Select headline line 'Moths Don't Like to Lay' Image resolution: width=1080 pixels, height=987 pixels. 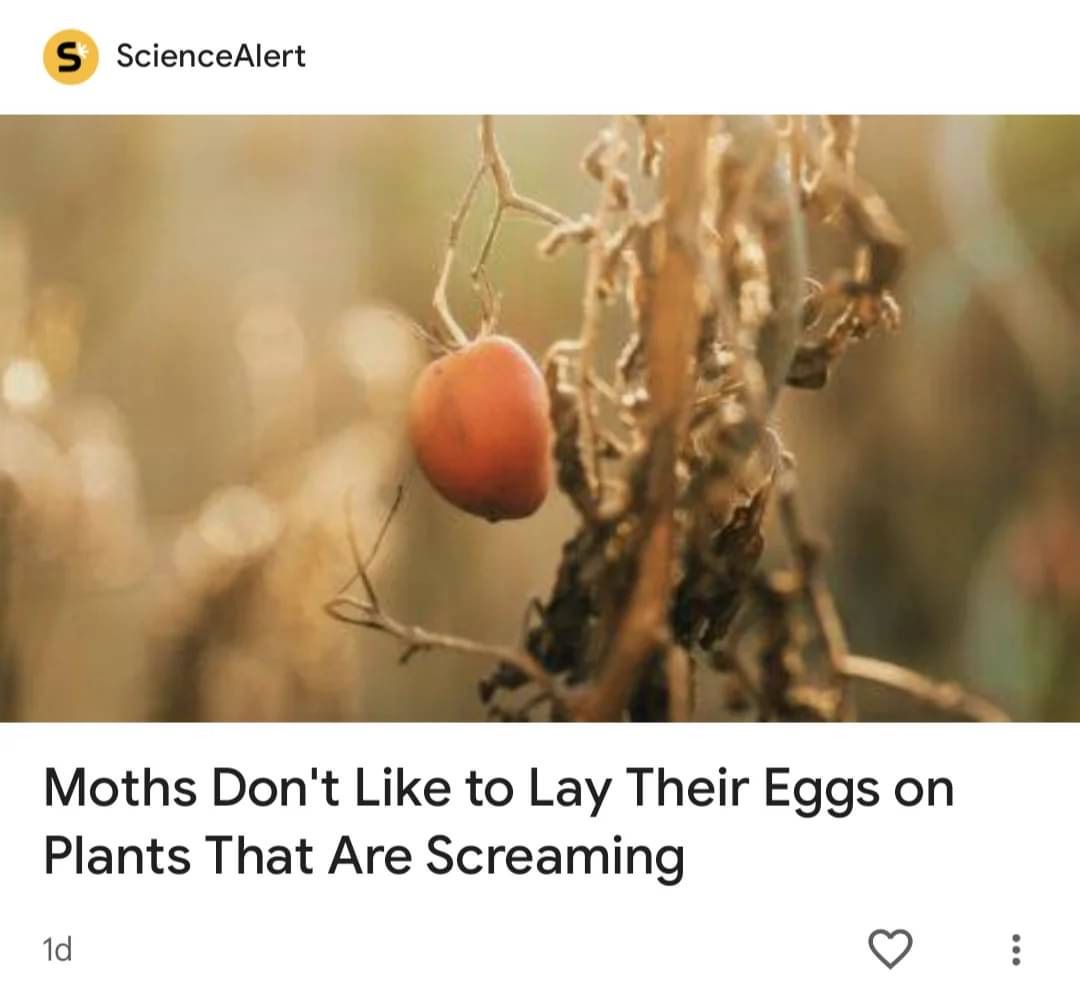click(x=327, y=789)
